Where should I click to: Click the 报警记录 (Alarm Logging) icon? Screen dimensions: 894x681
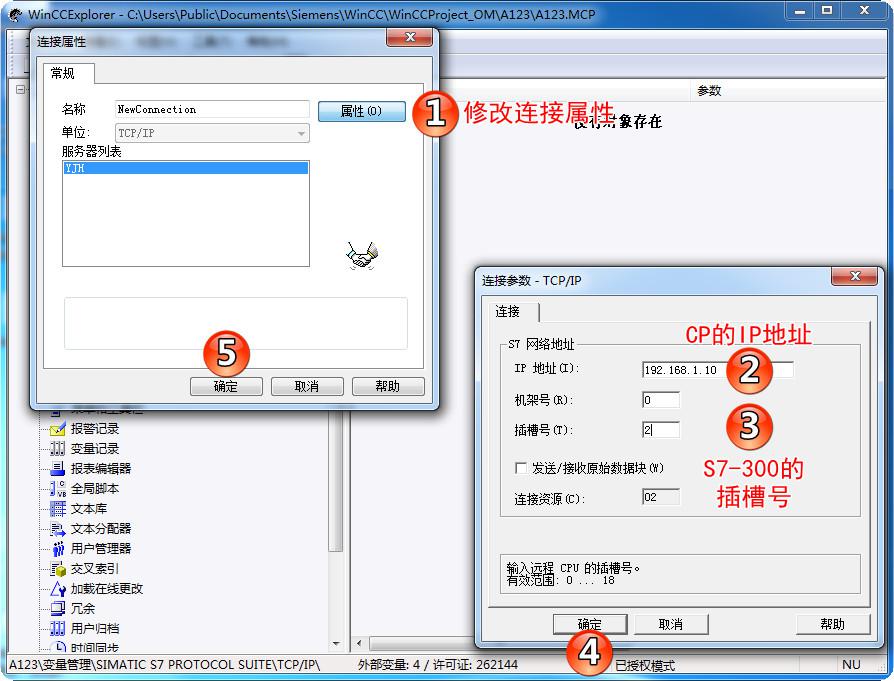[58, 428]
